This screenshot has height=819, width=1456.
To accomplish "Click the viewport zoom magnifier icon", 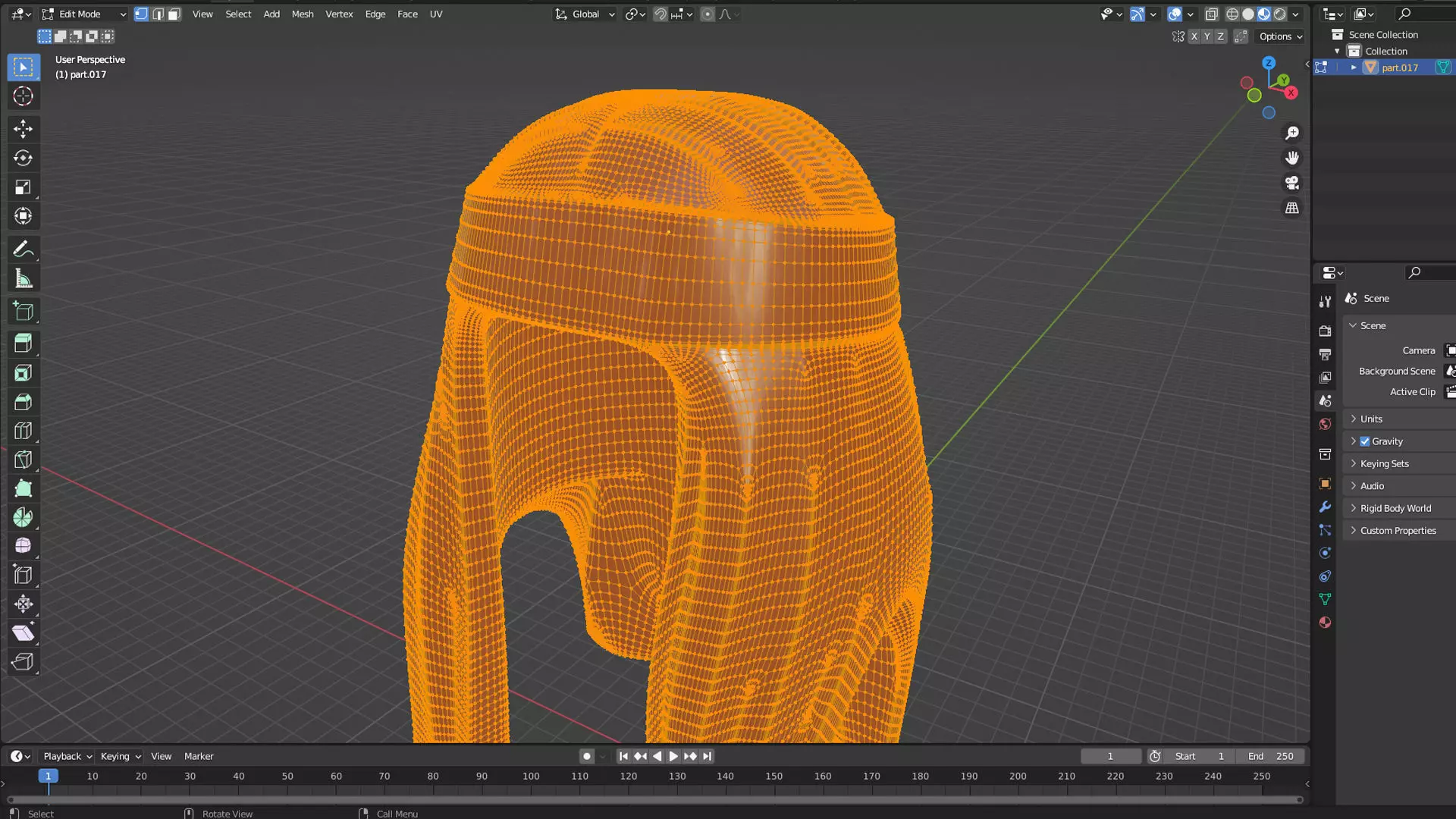I will tap(1292, 133).
